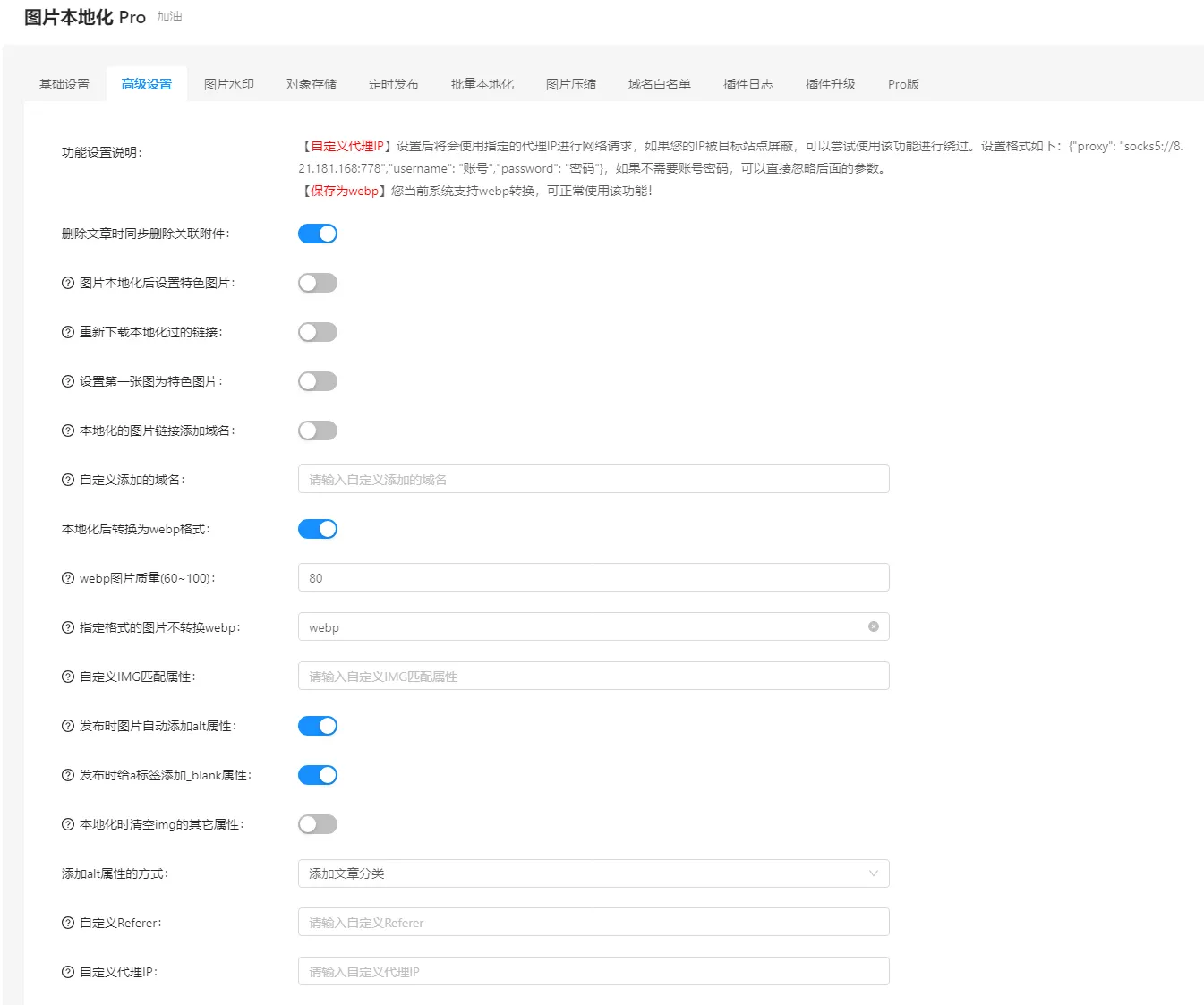
Task: Open the 对象存储 tab
Action: [x=312, y=84]
